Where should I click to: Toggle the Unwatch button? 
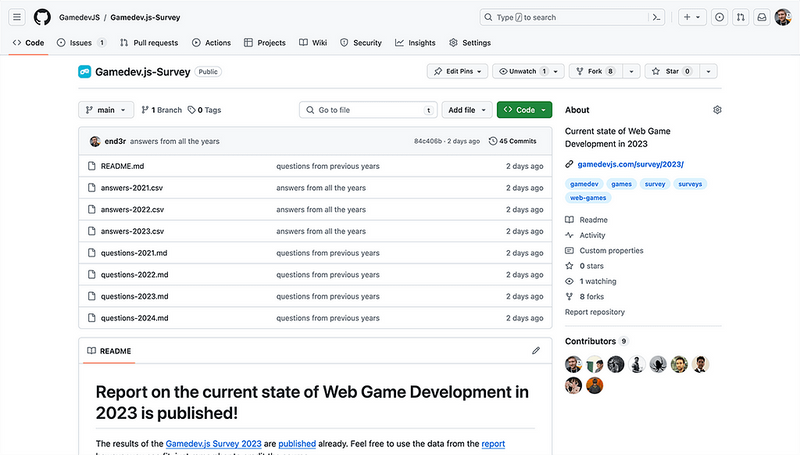click(521, 71)
